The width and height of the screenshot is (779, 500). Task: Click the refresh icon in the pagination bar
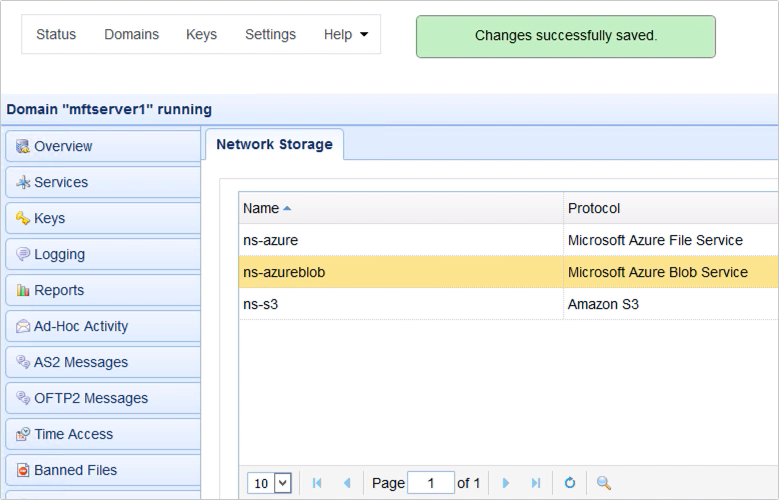point(570,483)
